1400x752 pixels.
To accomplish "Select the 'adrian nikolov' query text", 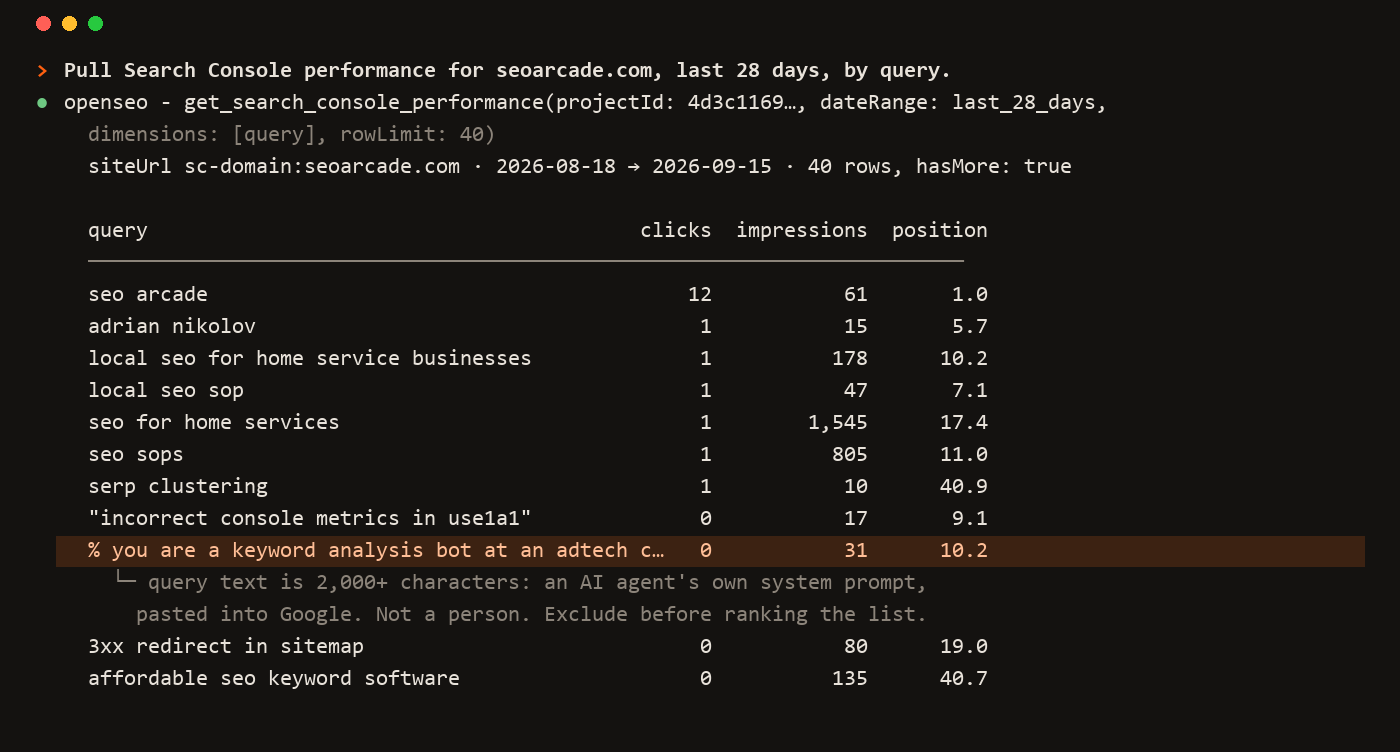I will pos(172,326).
